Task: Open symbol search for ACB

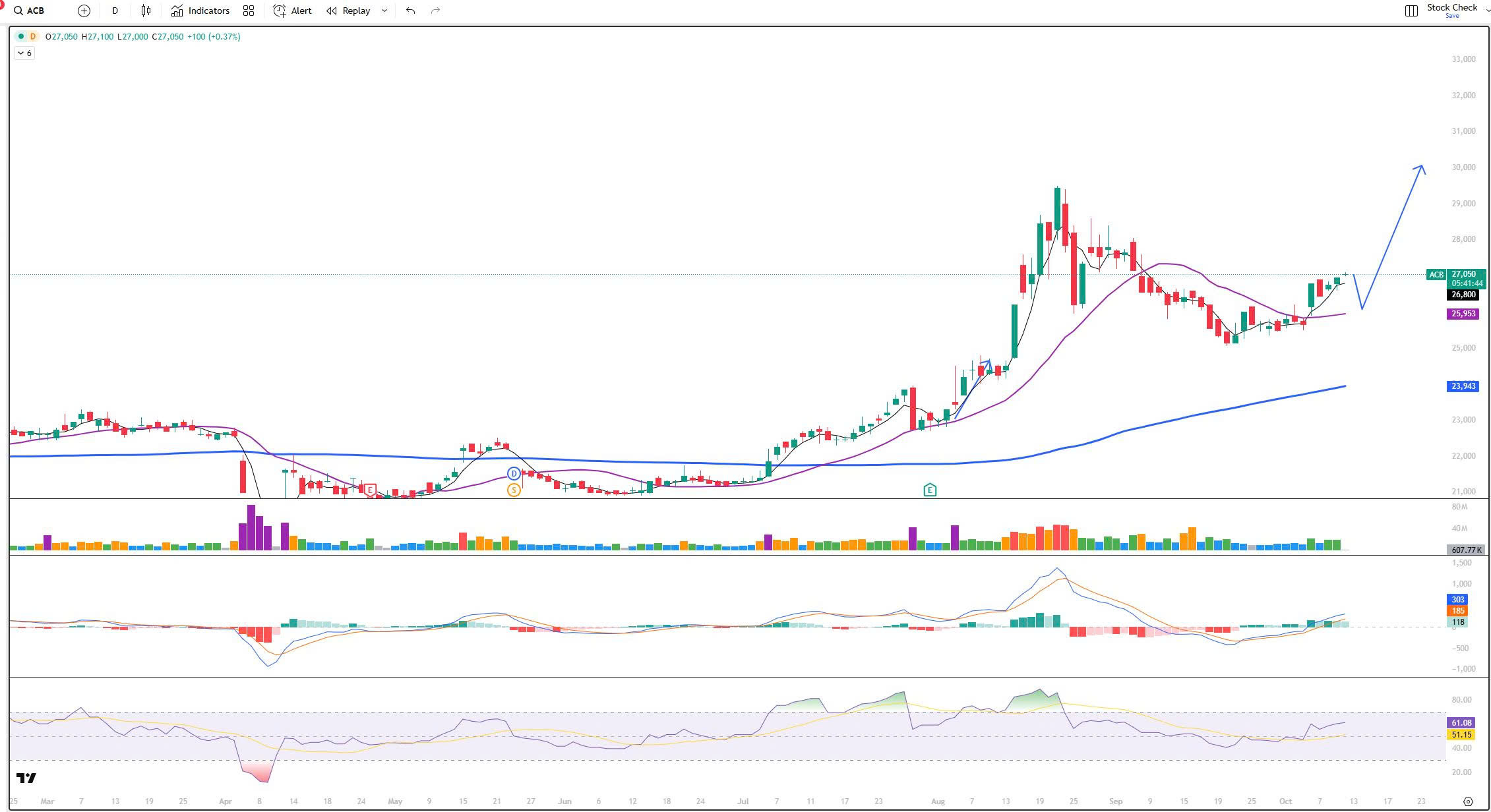Action: coord(29,11)
